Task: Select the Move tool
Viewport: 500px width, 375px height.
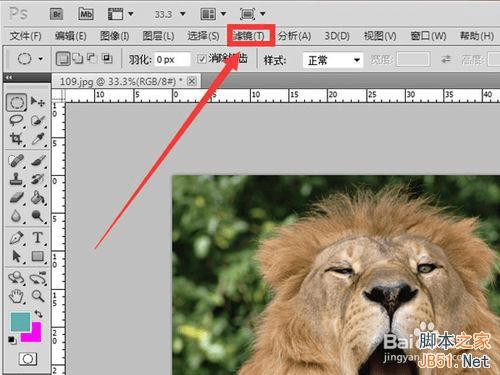Action: [38, 101]
